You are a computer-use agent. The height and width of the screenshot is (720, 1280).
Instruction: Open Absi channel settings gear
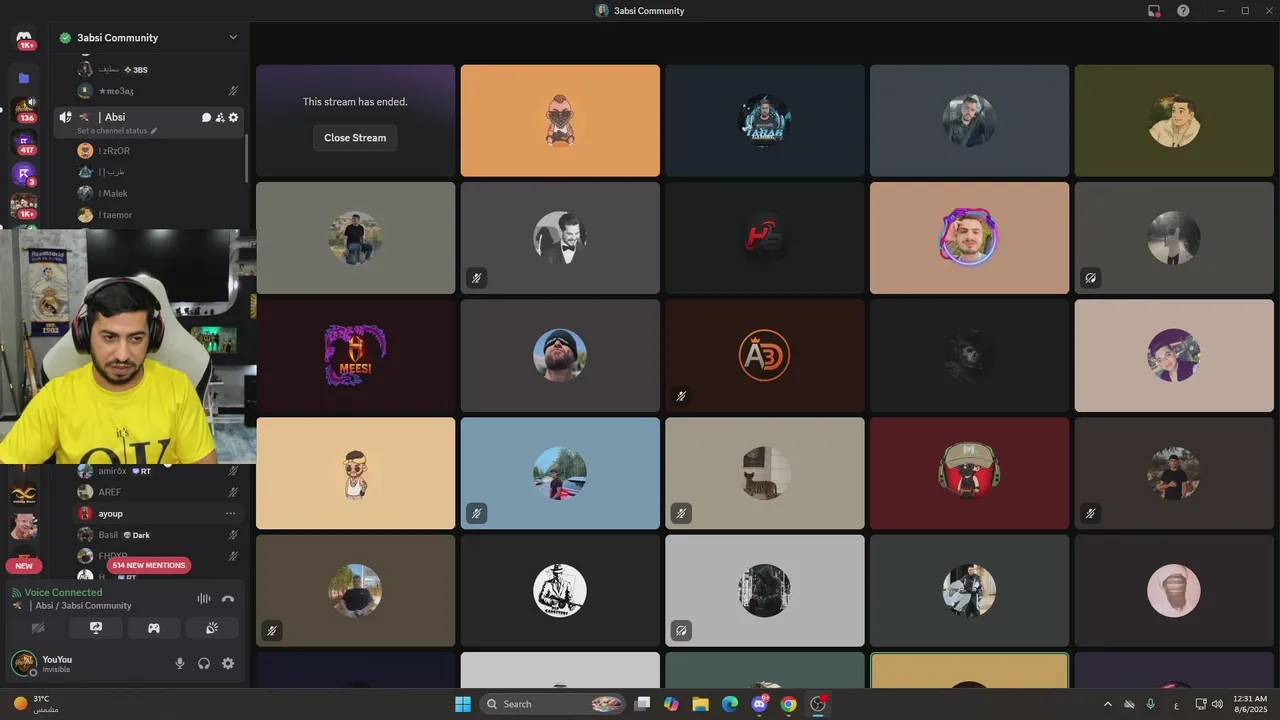coord(234,117)
